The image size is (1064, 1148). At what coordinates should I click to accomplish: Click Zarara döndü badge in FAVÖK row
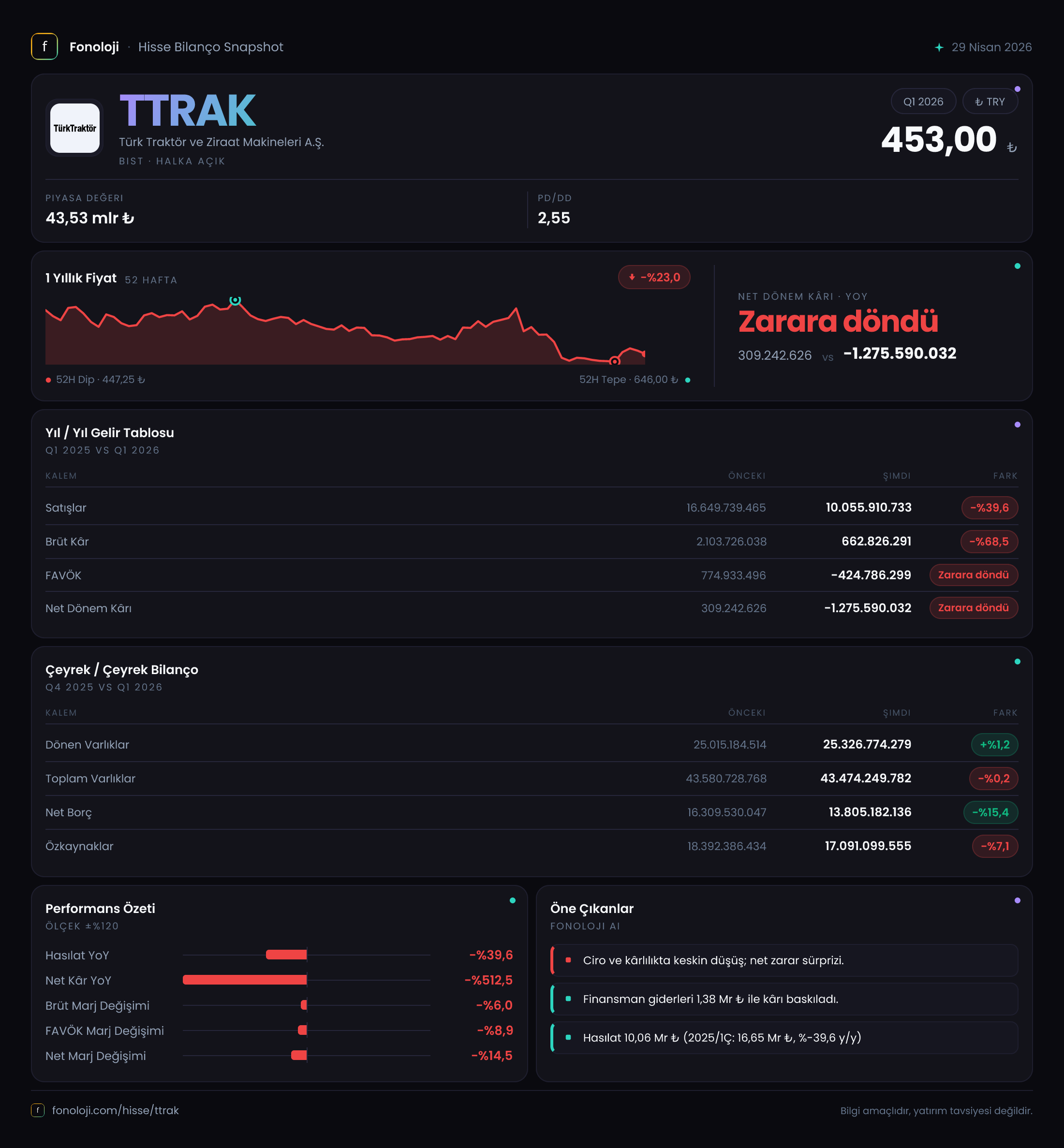[x=973, y=574]
